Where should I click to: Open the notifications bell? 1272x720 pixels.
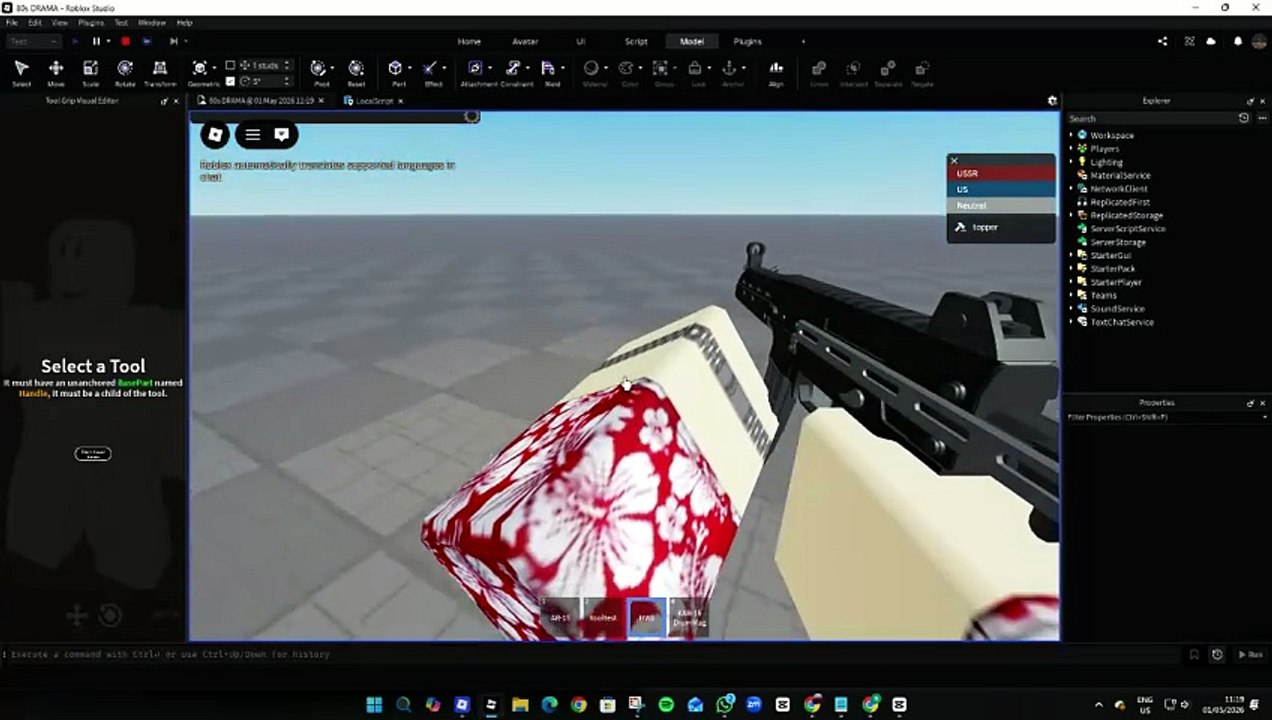click(x=1238, y=41)
